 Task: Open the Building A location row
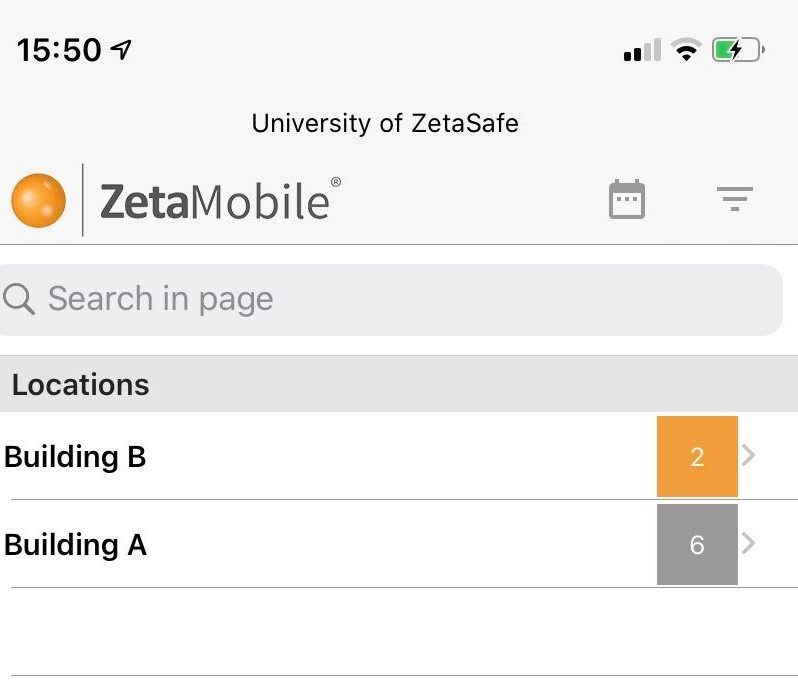(x=399, y=544)
